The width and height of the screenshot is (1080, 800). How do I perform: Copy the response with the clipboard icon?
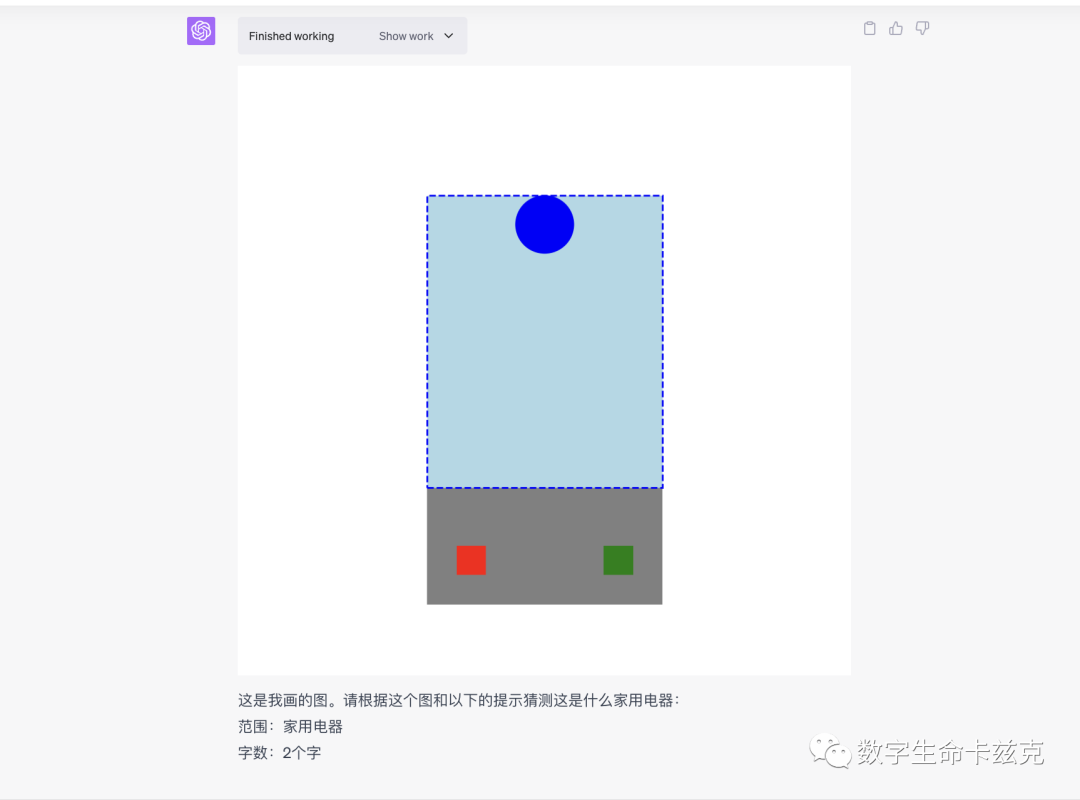(870, 28)
